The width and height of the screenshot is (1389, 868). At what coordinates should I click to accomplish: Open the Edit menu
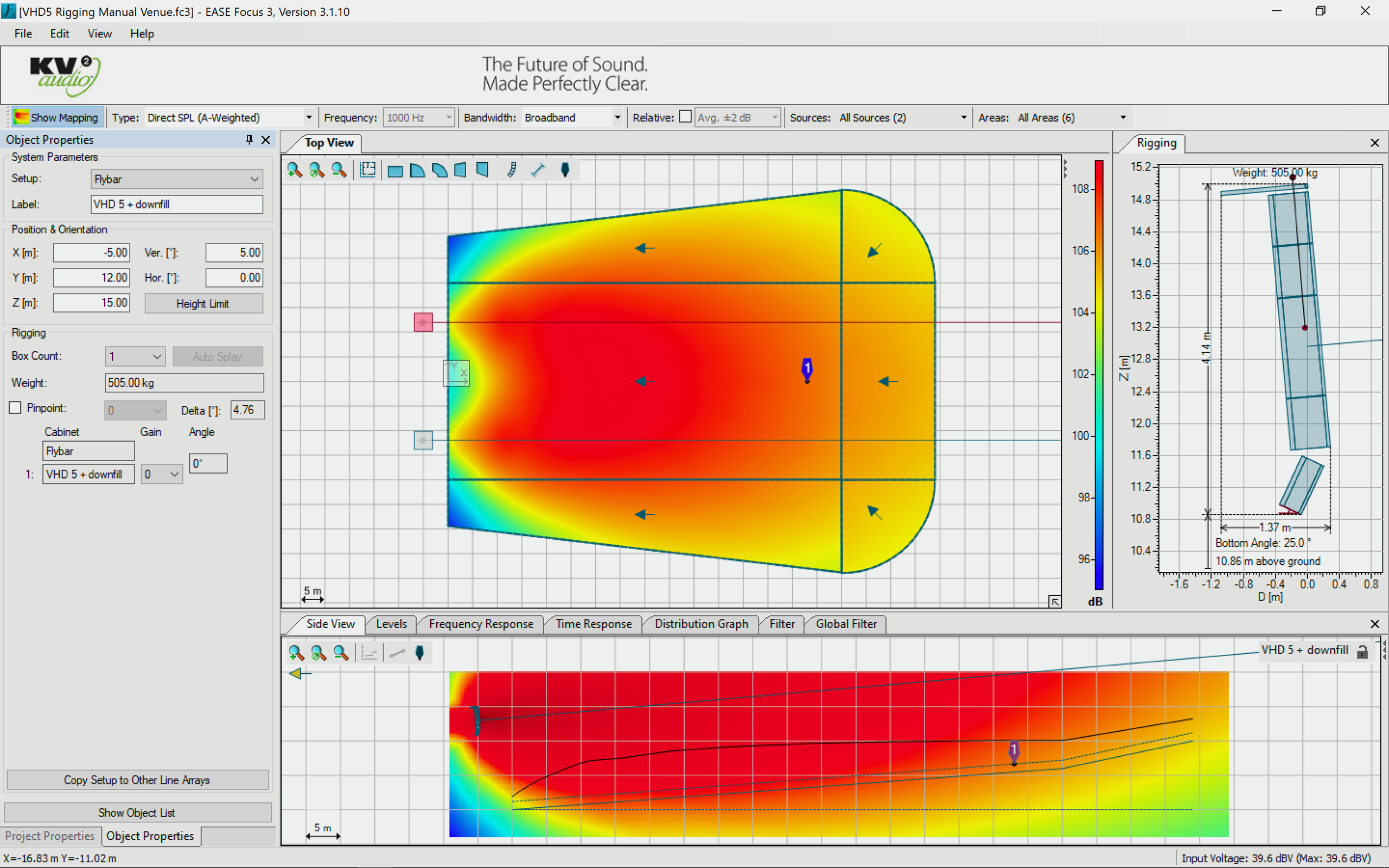(60, 34)
